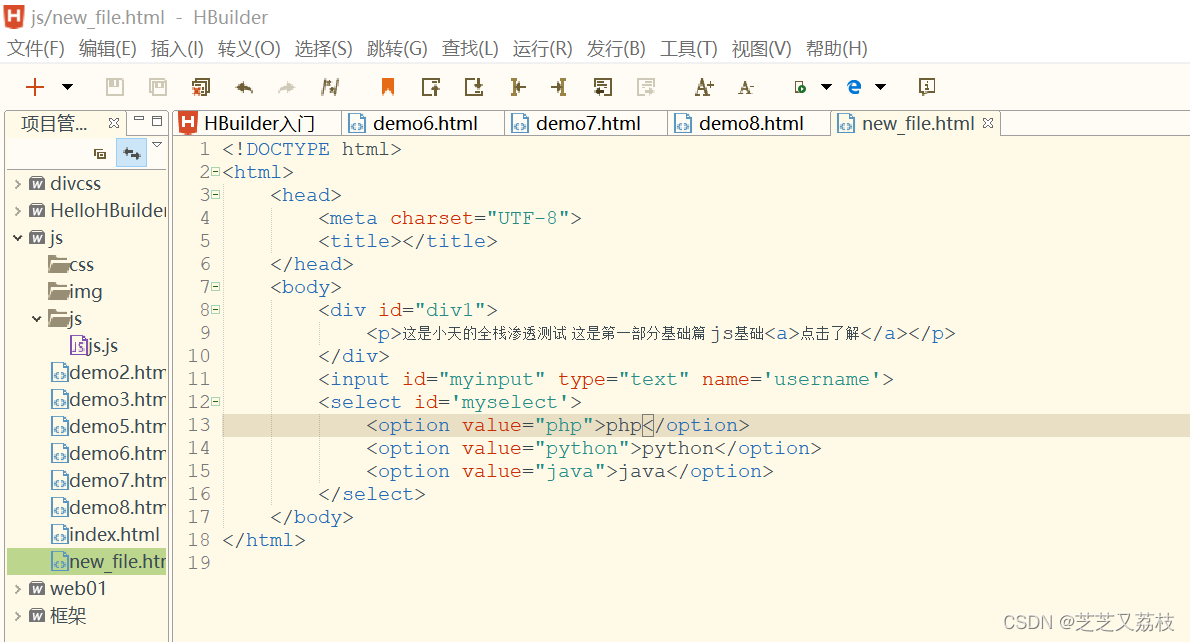Screen dimensions: 1190x642
Task: Toggle the orange bookmark icon
Action: (388, 87)
